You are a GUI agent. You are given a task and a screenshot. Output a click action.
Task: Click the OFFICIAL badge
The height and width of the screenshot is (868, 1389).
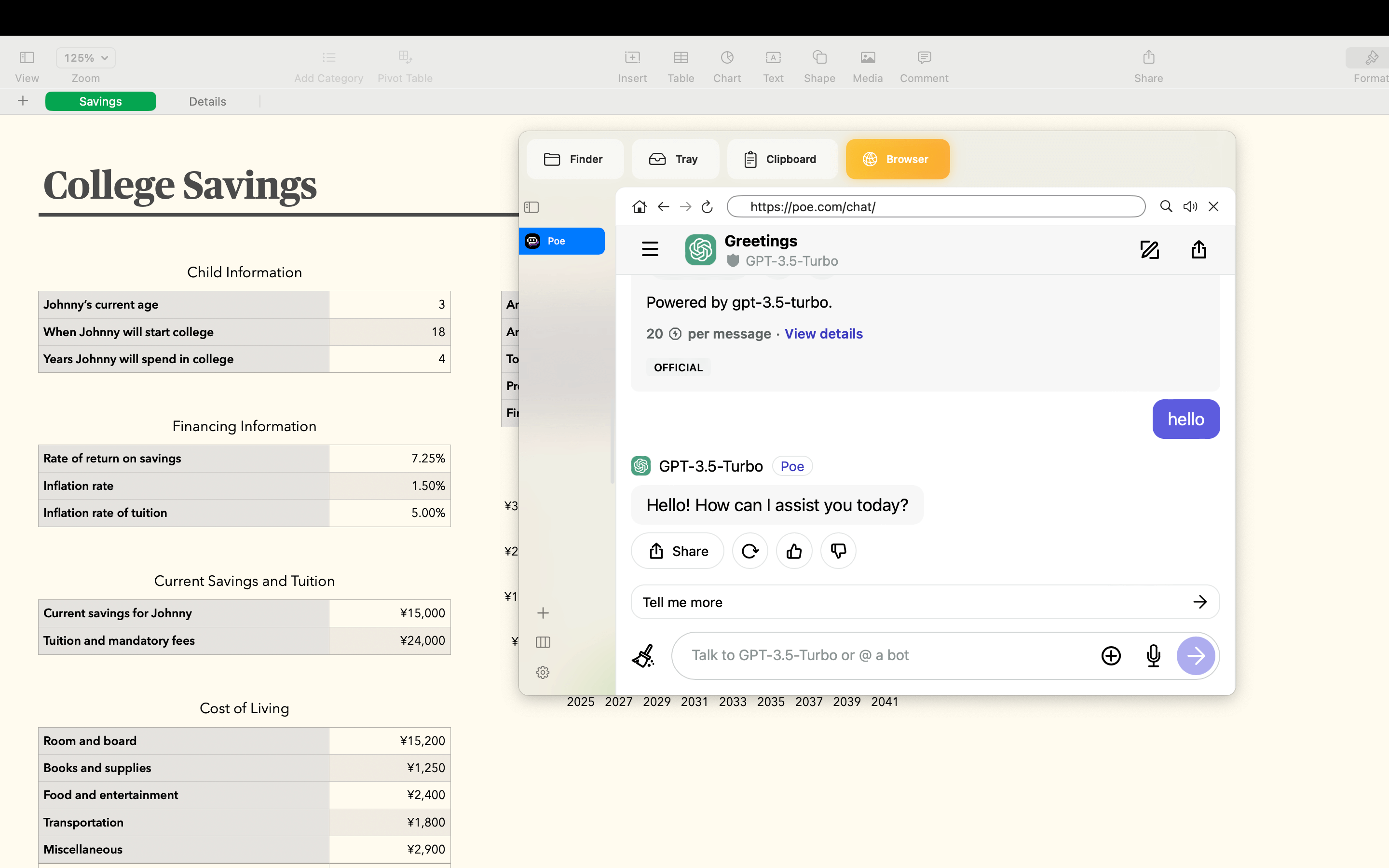[x=678, y=367]
